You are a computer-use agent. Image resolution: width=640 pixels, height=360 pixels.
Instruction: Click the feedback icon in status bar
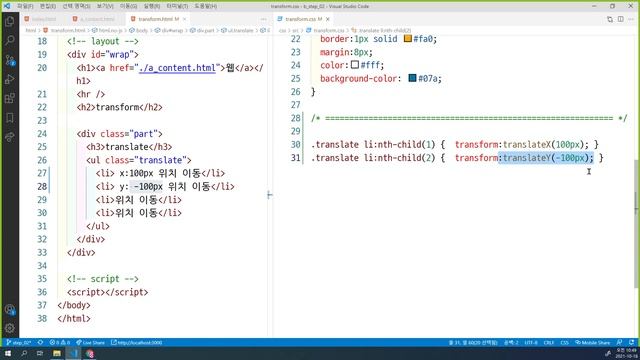click(x=620, y=343)
